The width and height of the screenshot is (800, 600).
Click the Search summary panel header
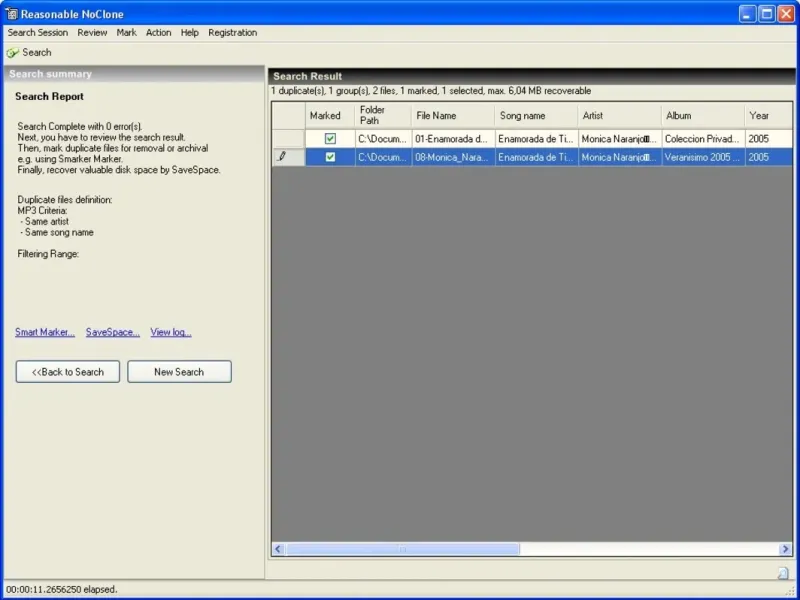[x=134, y=74]
